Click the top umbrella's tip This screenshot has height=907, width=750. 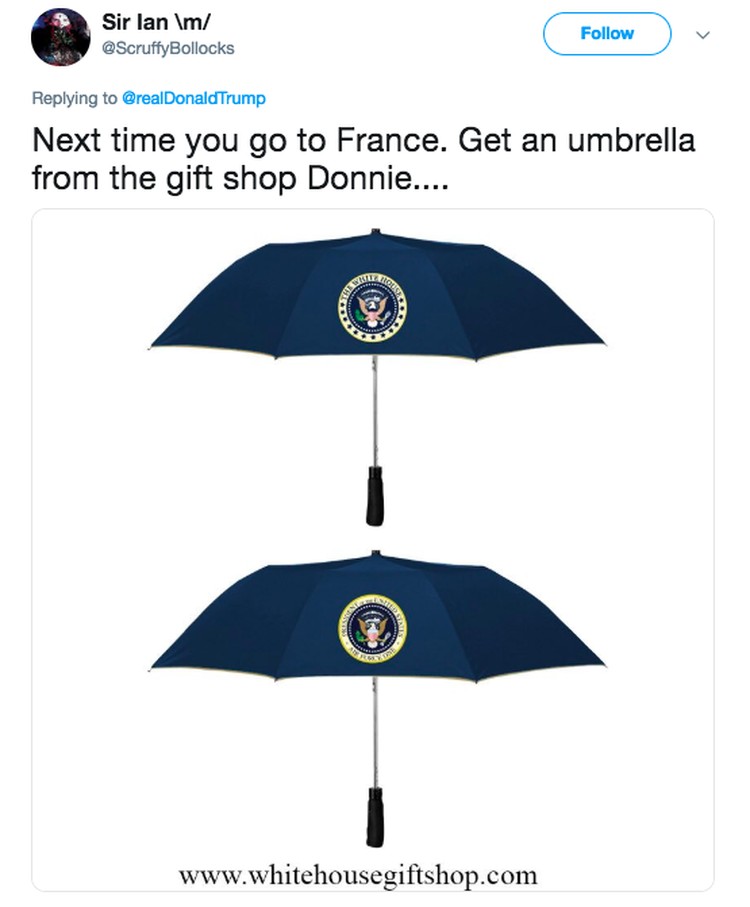375,231
